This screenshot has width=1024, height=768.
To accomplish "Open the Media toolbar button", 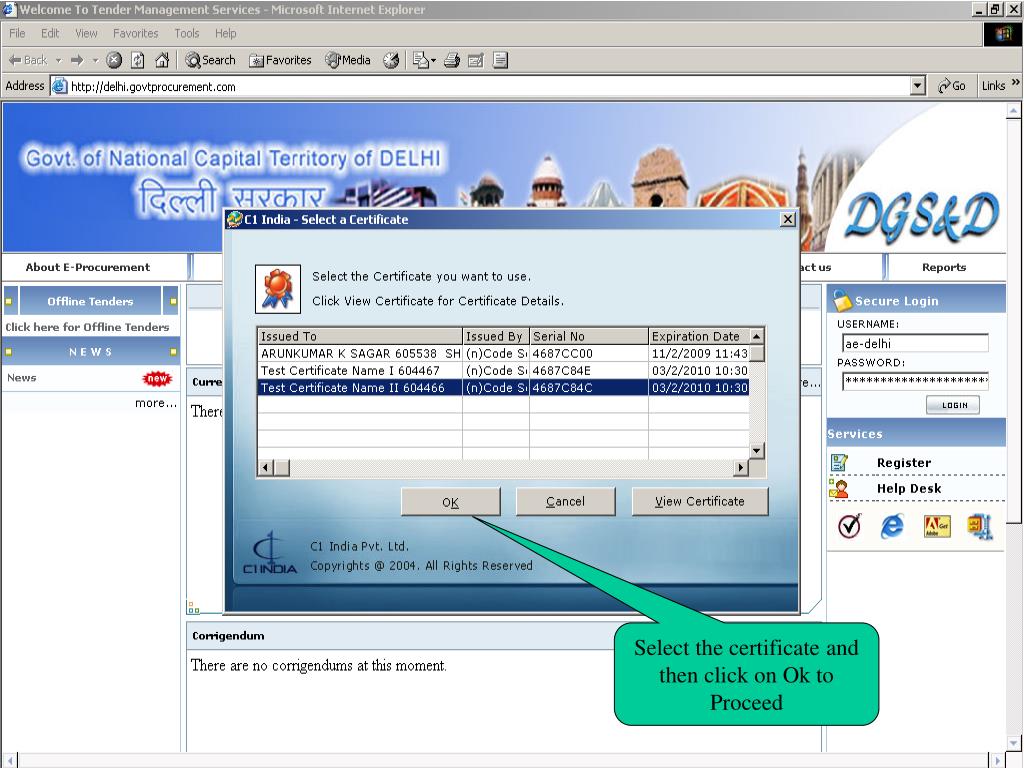I will tap(348, 60).
